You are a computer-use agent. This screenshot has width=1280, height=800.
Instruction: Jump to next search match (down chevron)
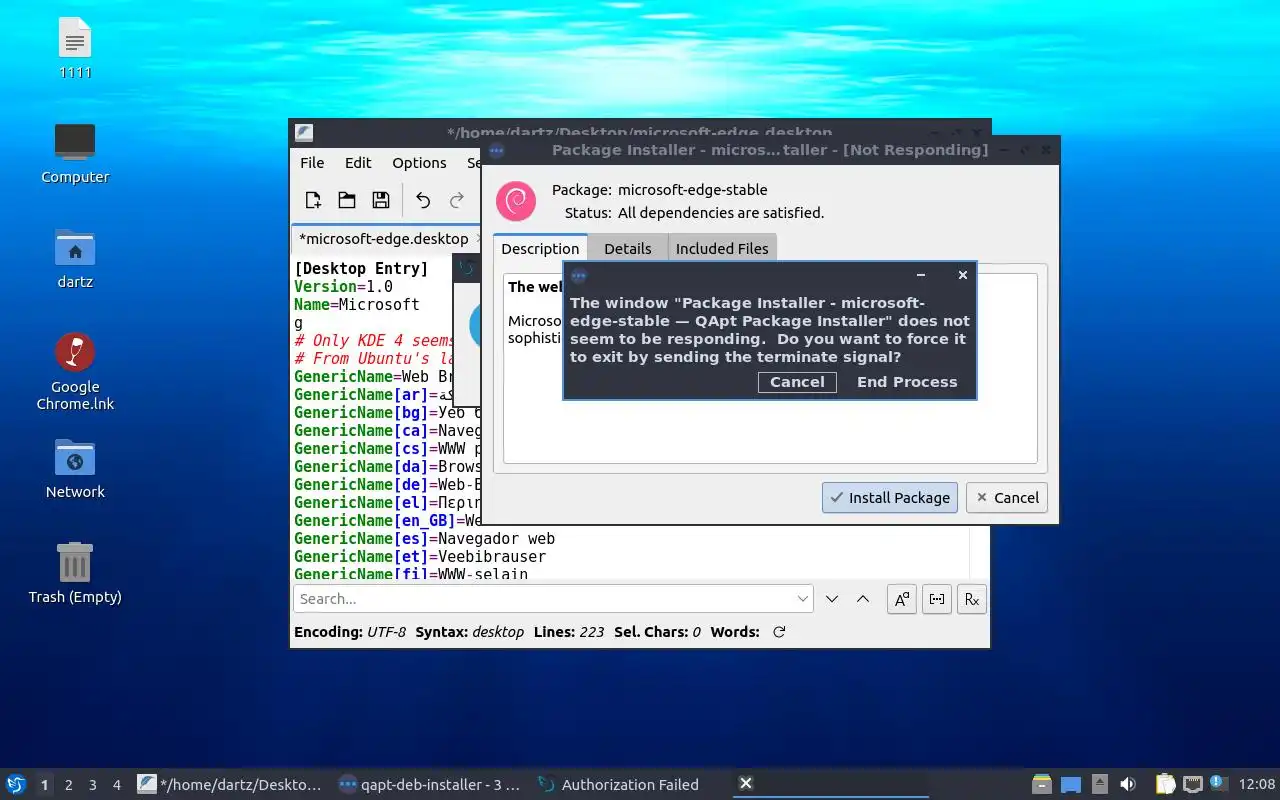[x=832, y=599]
